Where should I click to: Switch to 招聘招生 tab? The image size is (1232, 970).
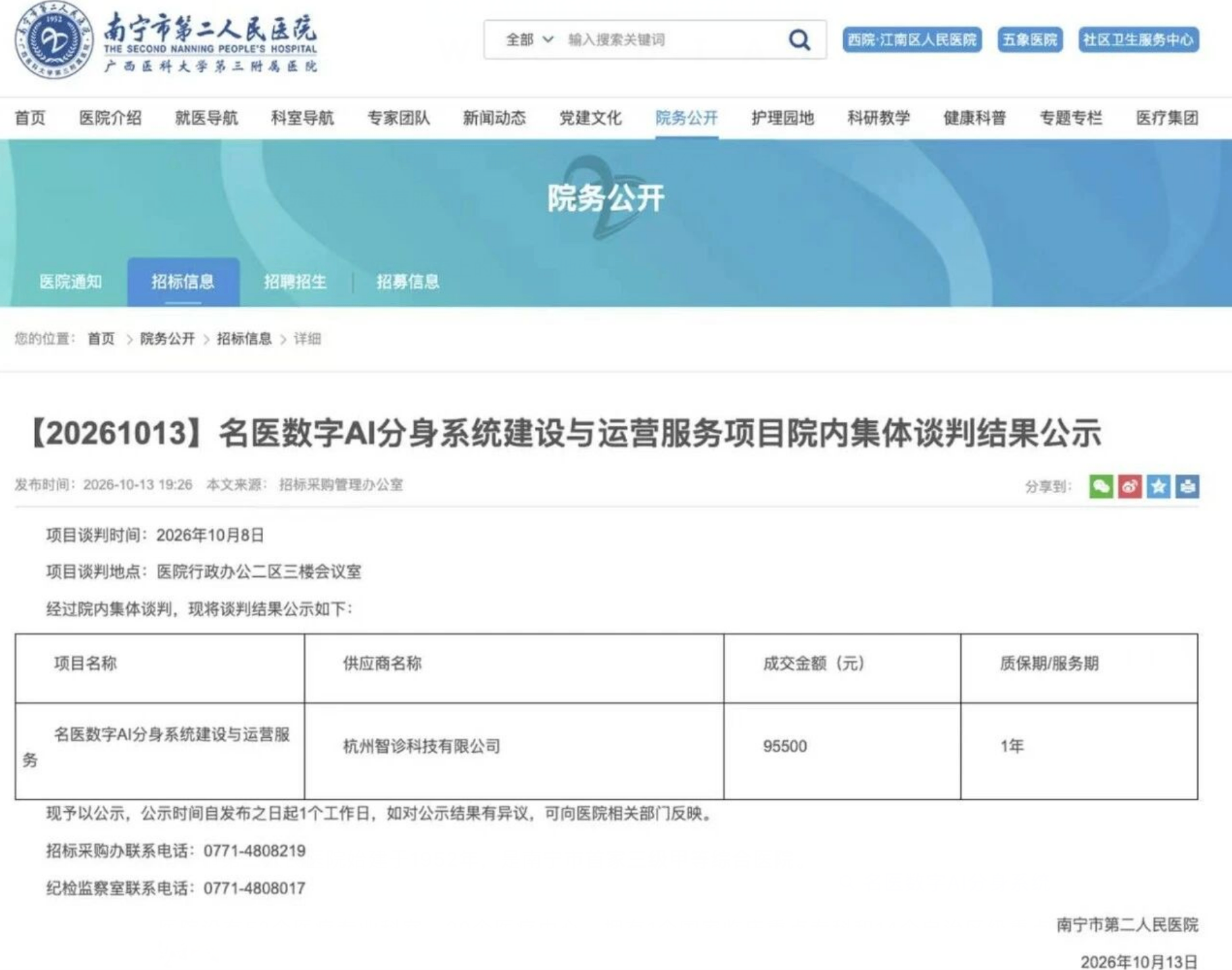295,282
